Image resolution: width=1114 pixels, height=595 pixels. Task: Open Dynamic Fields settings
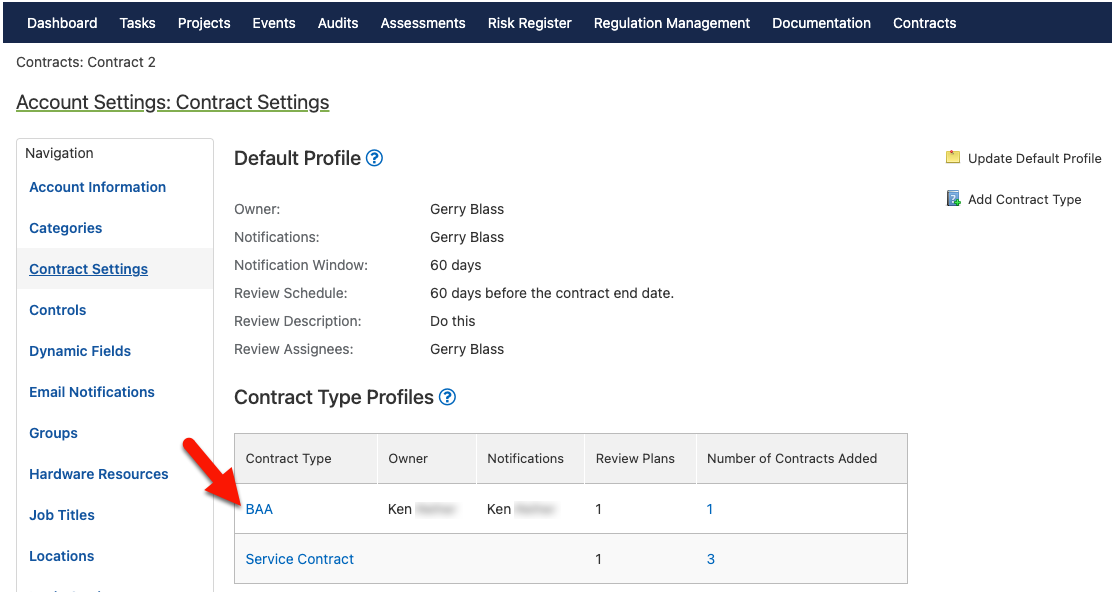click(80, 351)
